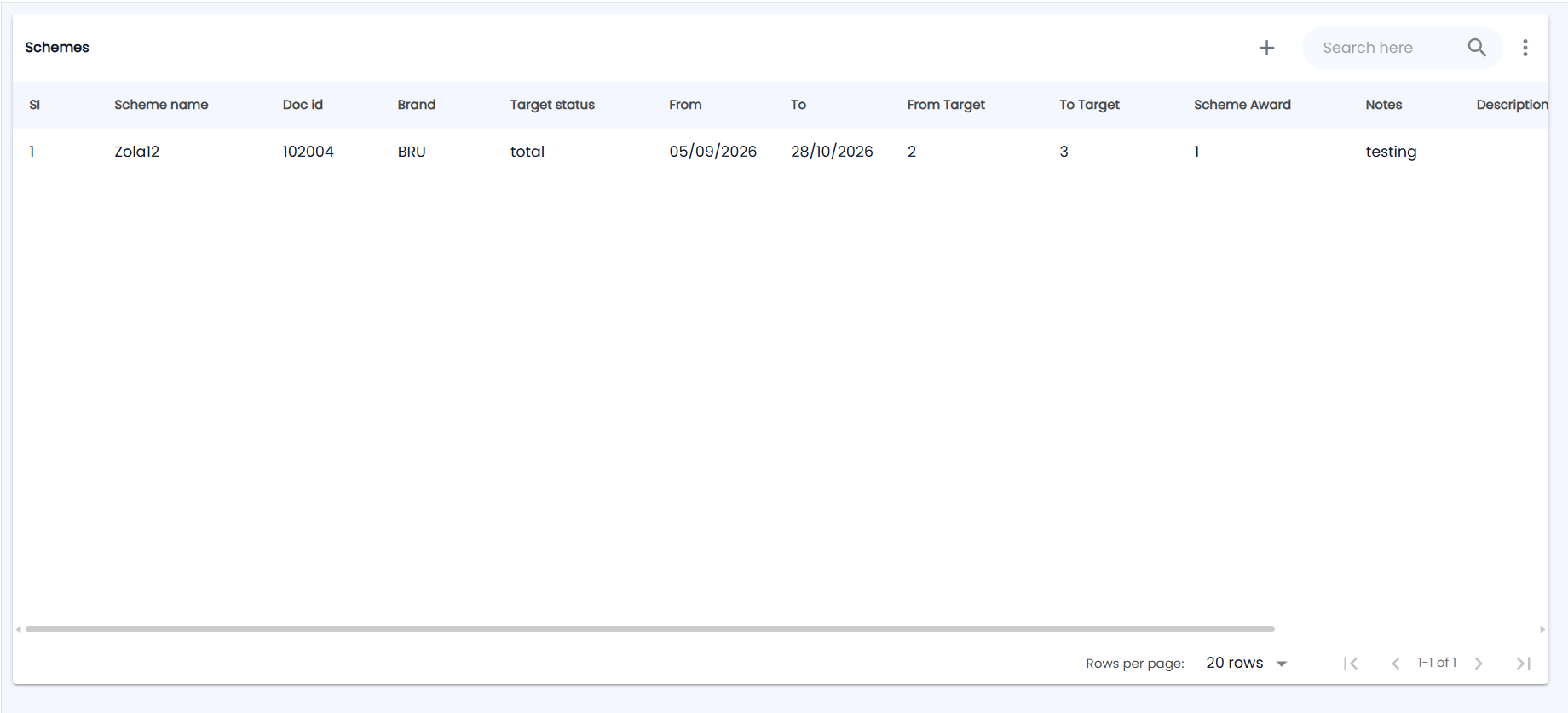Image resolution: width=1568 pixels, height=713 pixels.
Task: Click the 'total' target status cell
Action: [527, 152]
